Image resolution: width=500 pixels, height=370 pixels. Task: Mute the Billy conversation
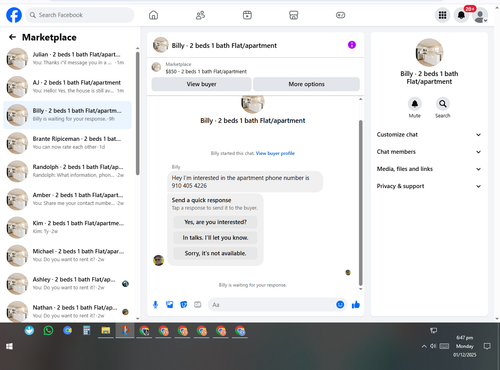coord(415,104)
